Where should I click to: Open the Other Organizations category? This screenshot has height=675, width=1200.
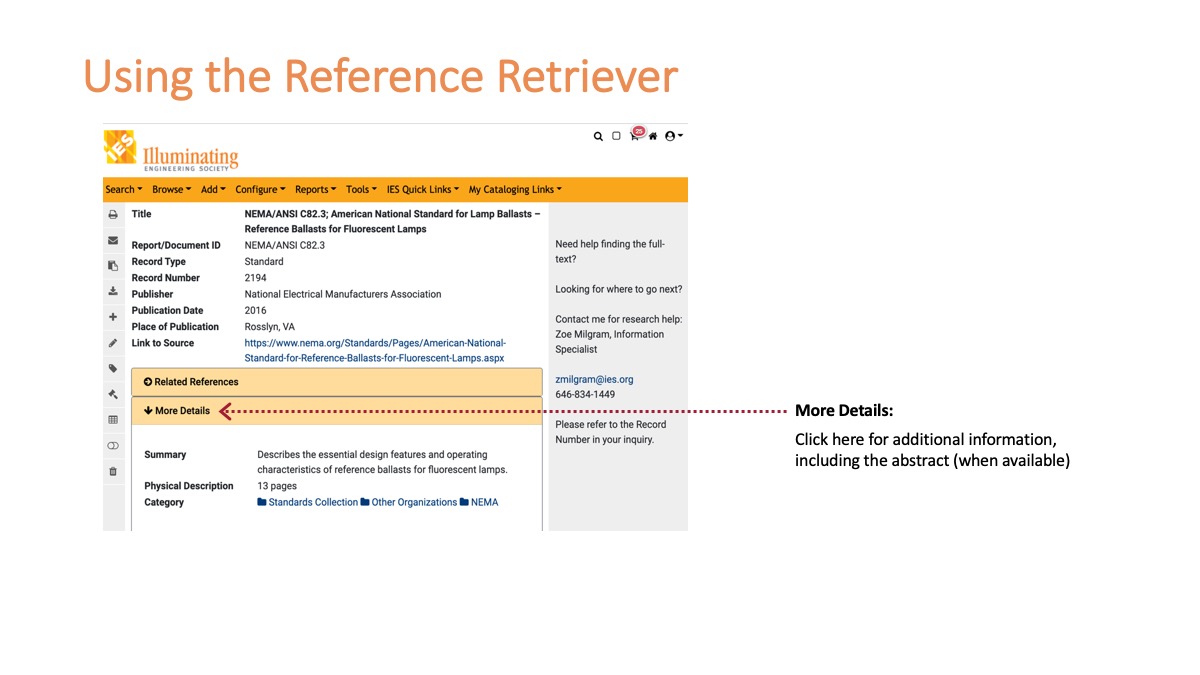point(408,502)
